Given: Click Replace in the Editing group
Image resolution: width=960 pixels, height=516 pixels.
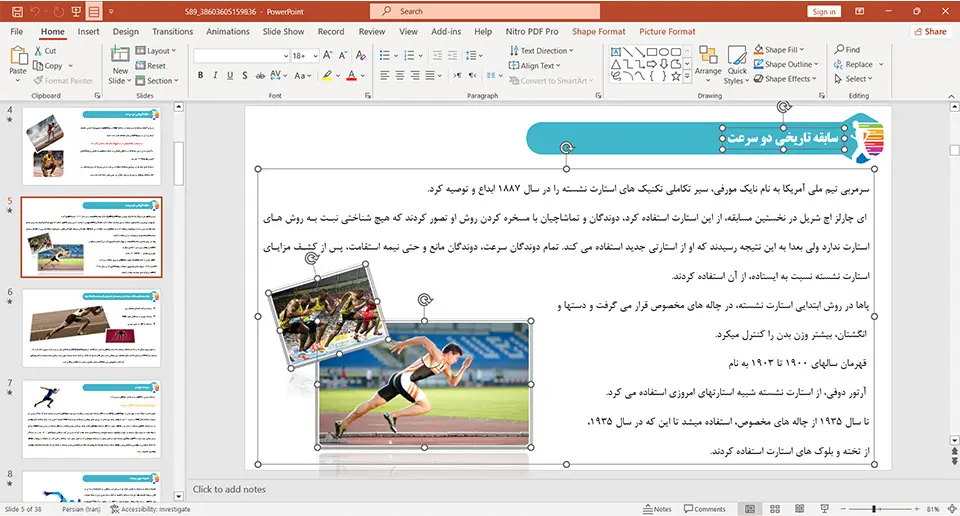Looking at the screenshot, I should tap(853, 64).
